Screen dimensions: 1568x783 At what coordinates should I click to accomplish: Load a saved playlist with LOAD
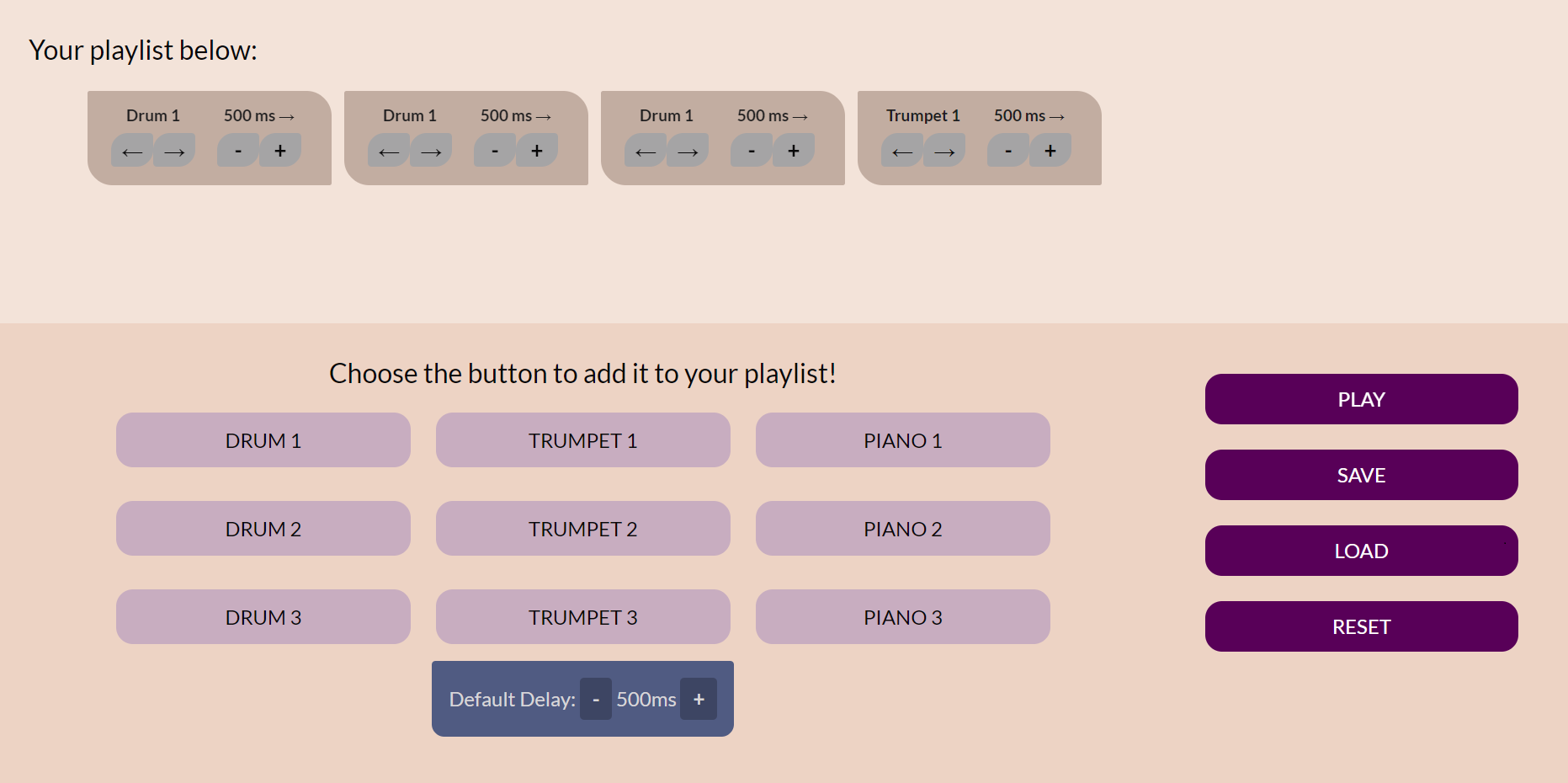[x=1362, y=551]
